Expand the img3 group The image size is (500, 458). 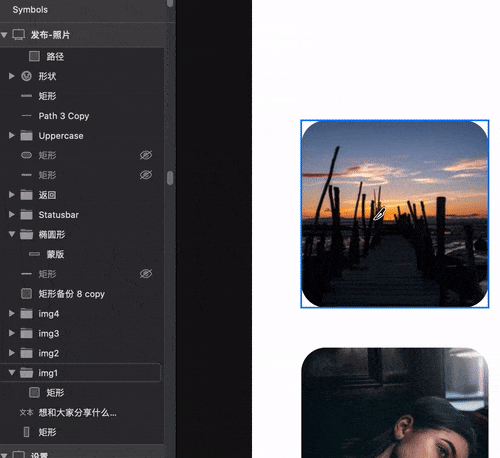12,333
